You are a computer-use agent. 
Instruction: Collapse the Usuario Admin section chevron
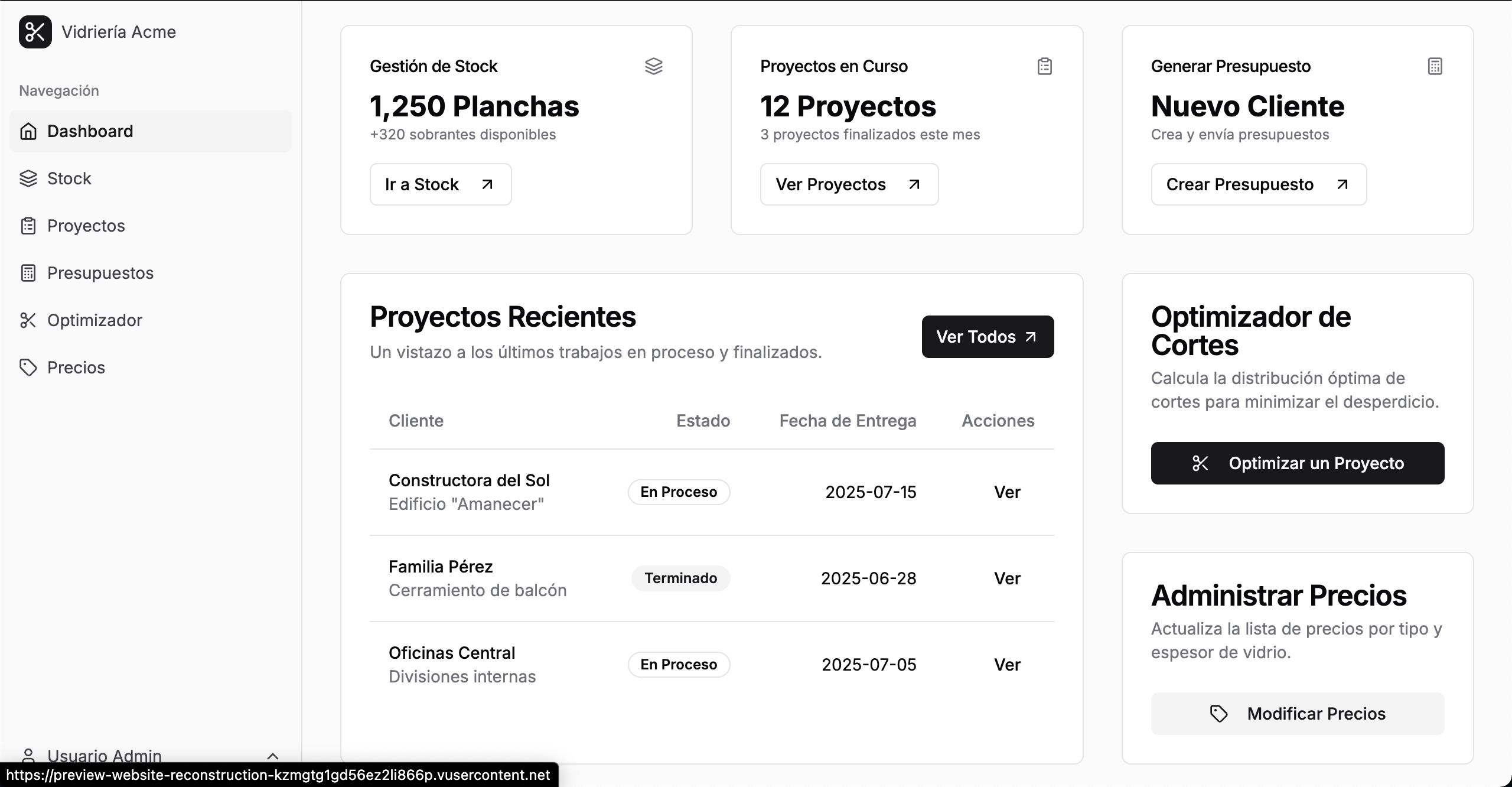pos(273,756)
